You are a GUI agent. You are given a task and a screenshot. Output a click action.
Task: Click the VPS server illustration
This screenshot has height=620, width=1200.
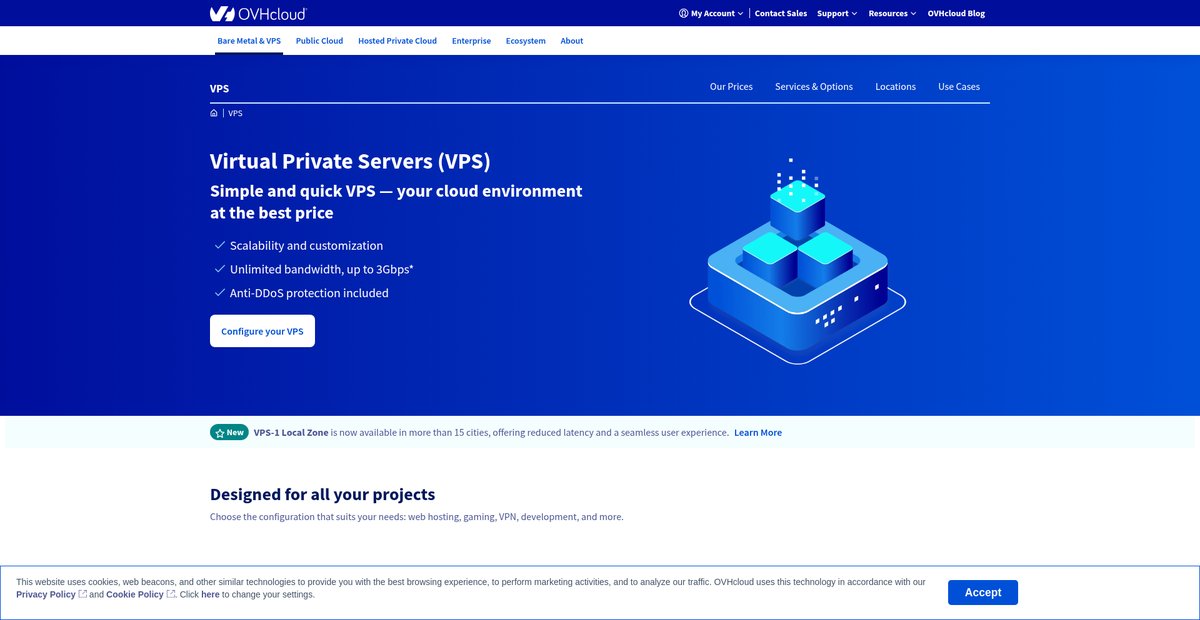(797, 262)
